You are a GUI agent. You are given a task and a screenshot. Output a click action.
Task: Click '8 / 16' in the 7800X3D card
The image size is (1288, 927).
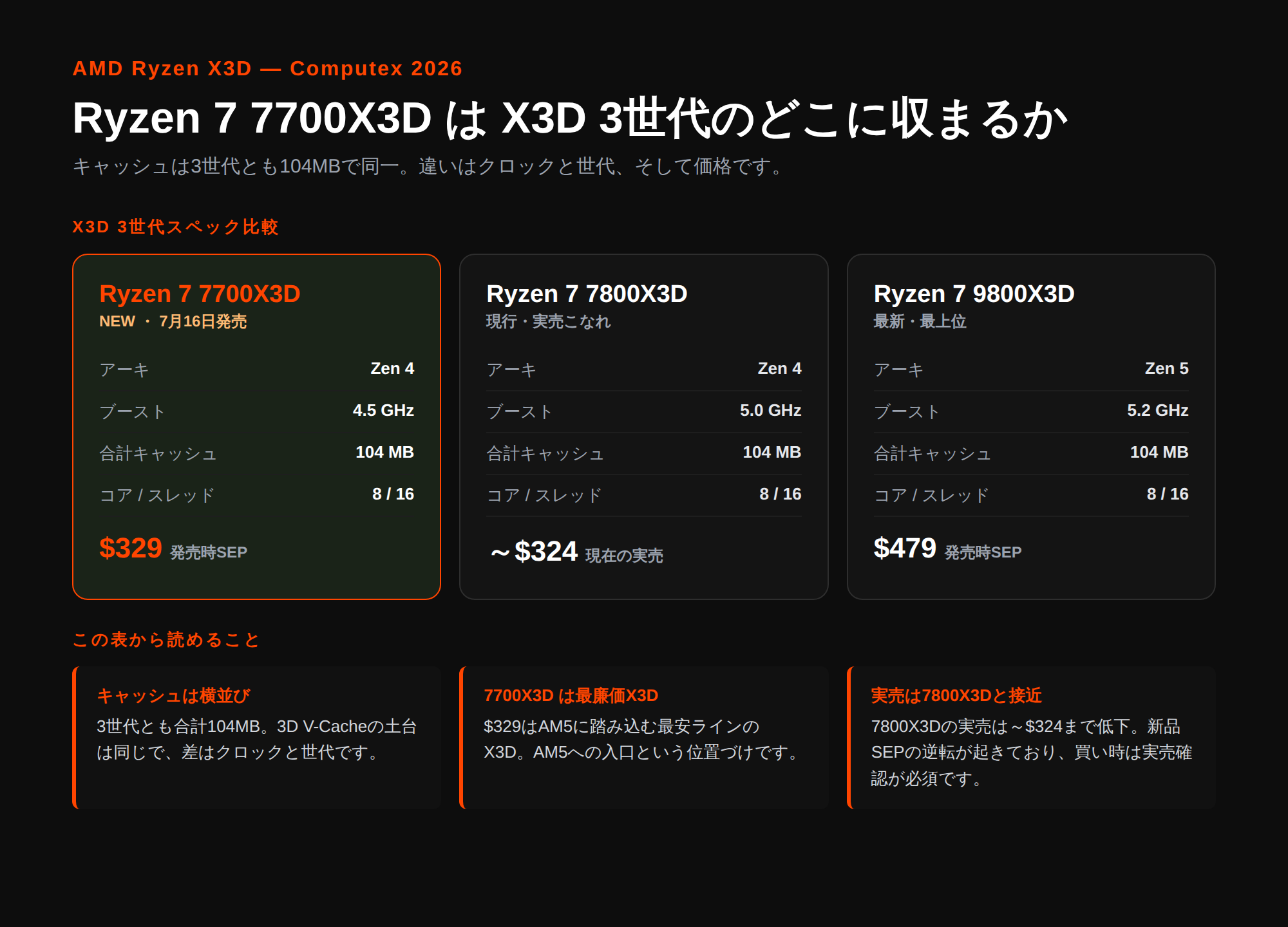pos(780,494)
